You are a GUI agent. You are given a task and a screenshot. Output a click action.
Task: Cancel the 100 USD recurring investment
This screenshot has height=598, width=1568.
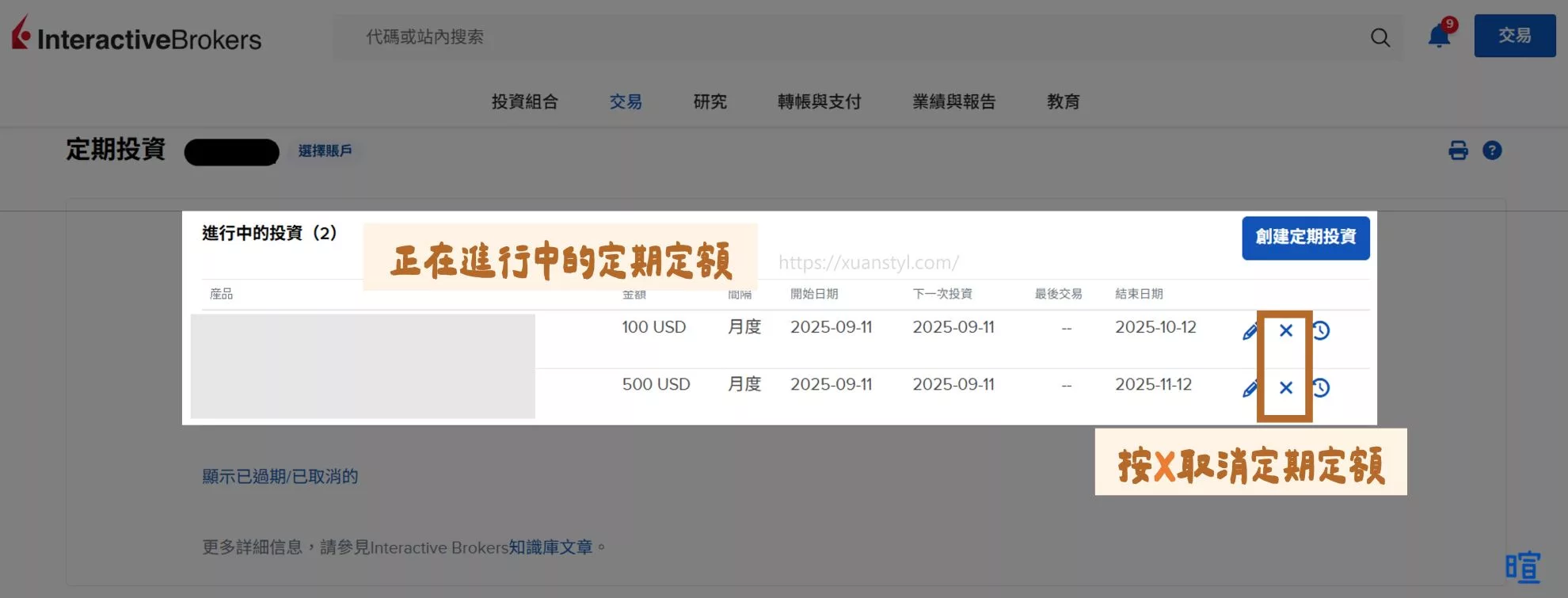1286,330
